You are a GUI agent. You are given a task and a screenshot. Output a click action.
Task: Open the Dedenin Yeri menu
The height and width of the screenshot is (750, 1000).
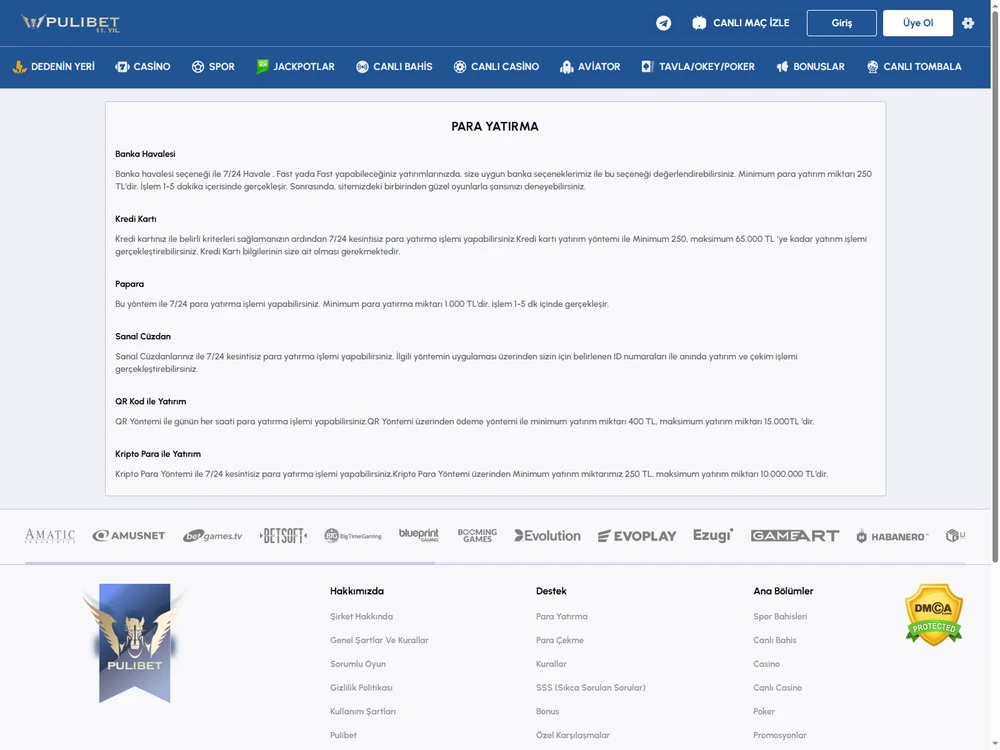[54, 67]
